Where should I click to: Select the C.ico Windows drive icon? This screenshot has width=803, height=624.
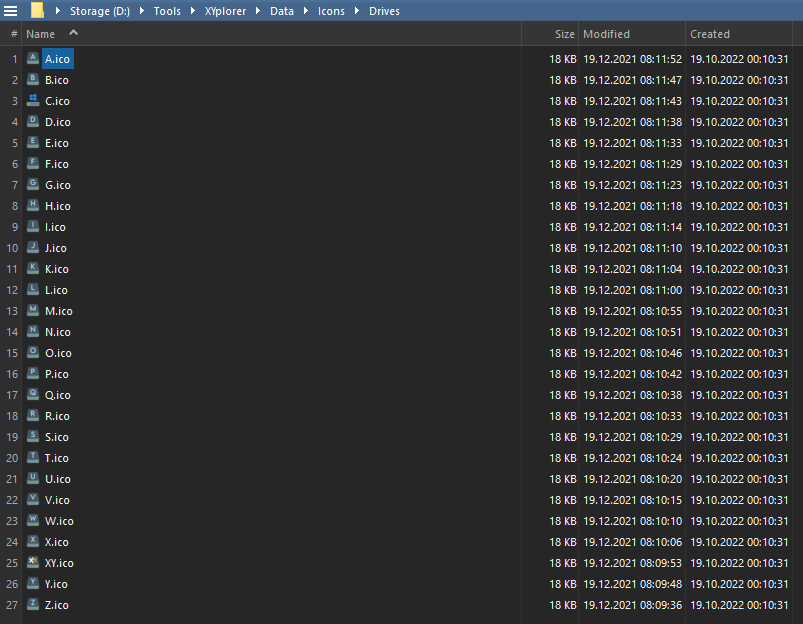click(33, 101)
